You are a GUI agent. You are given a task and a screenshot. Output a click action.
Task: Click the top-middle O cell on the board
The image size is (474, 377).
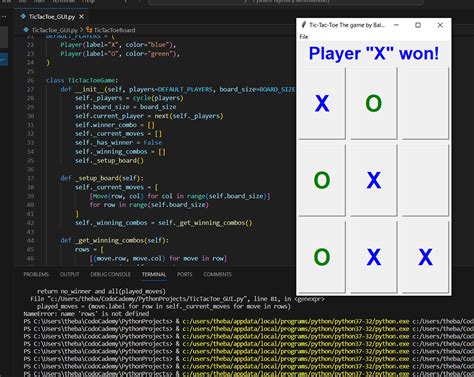coord(374,103)
